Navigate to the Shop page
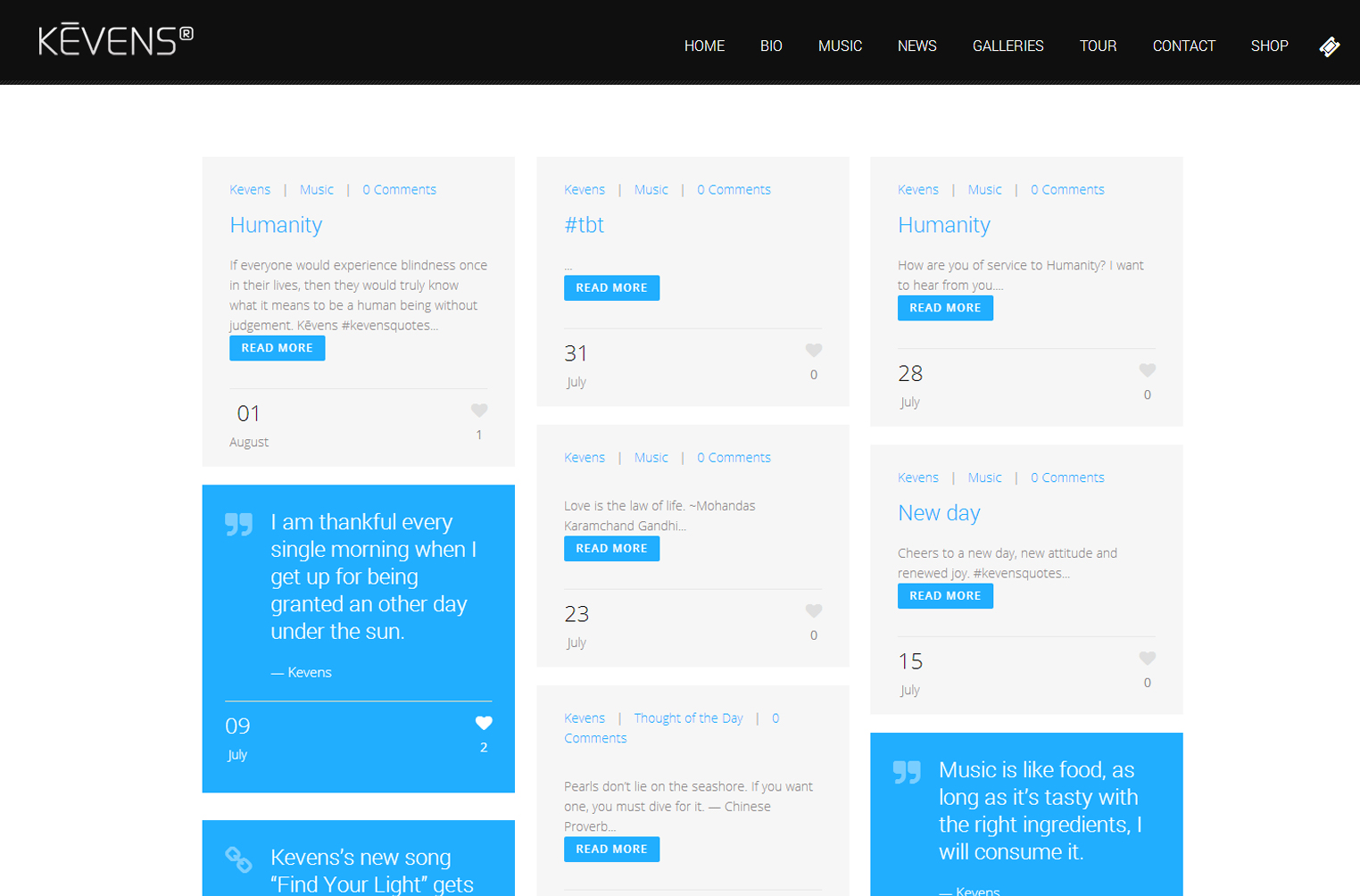The height and width of the screenshot is (896, 1360). [x=1269, y=46]
